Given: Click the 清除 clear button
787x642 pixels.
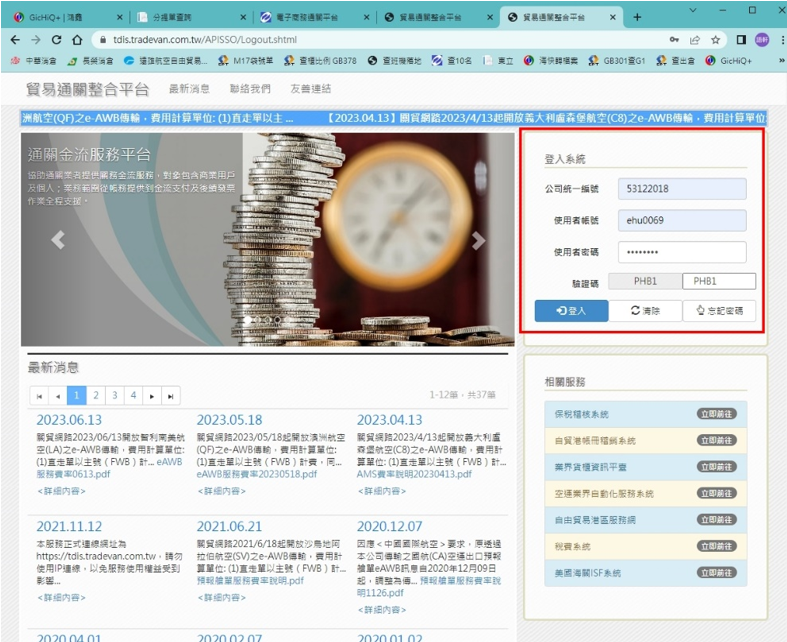Looking at the screenshot, I should tap(646, 311).
